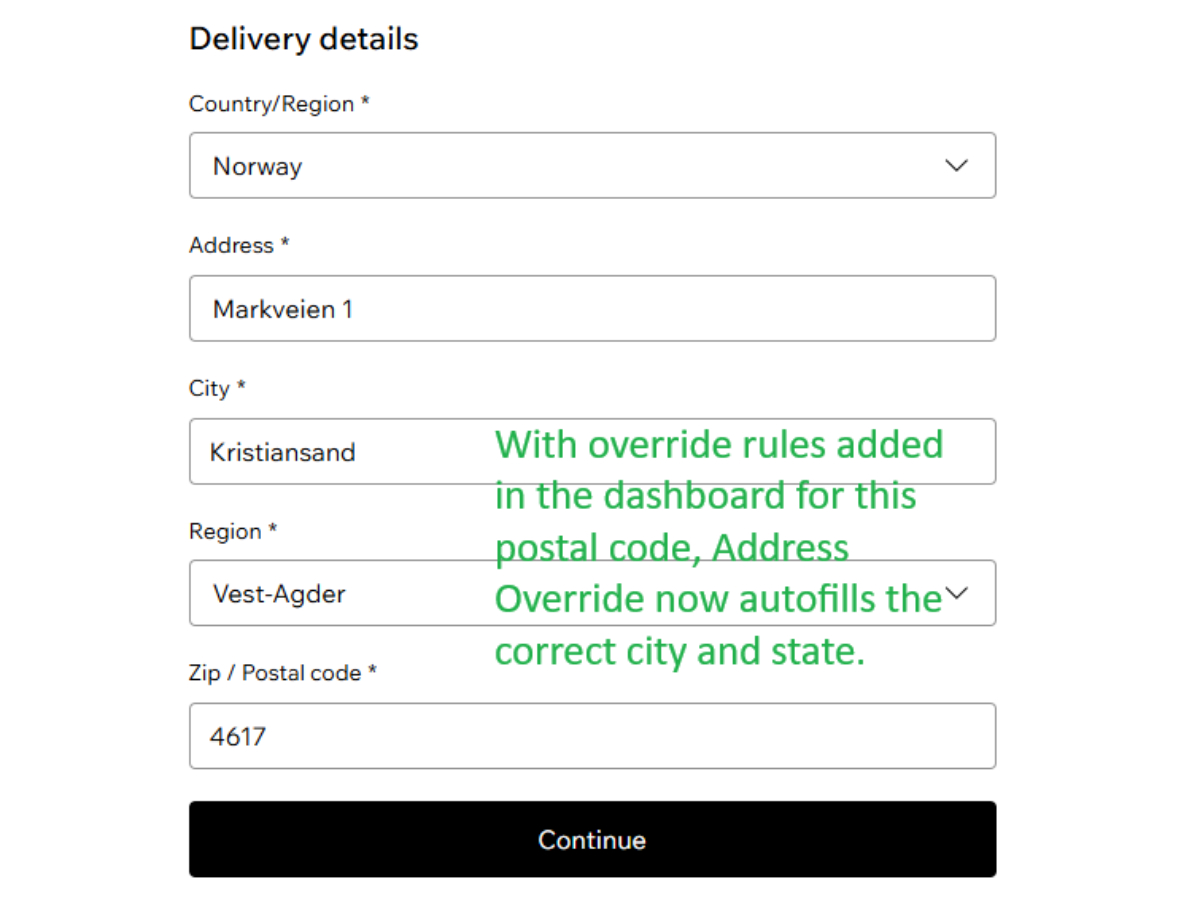Click the Address field label

point(231,245)
